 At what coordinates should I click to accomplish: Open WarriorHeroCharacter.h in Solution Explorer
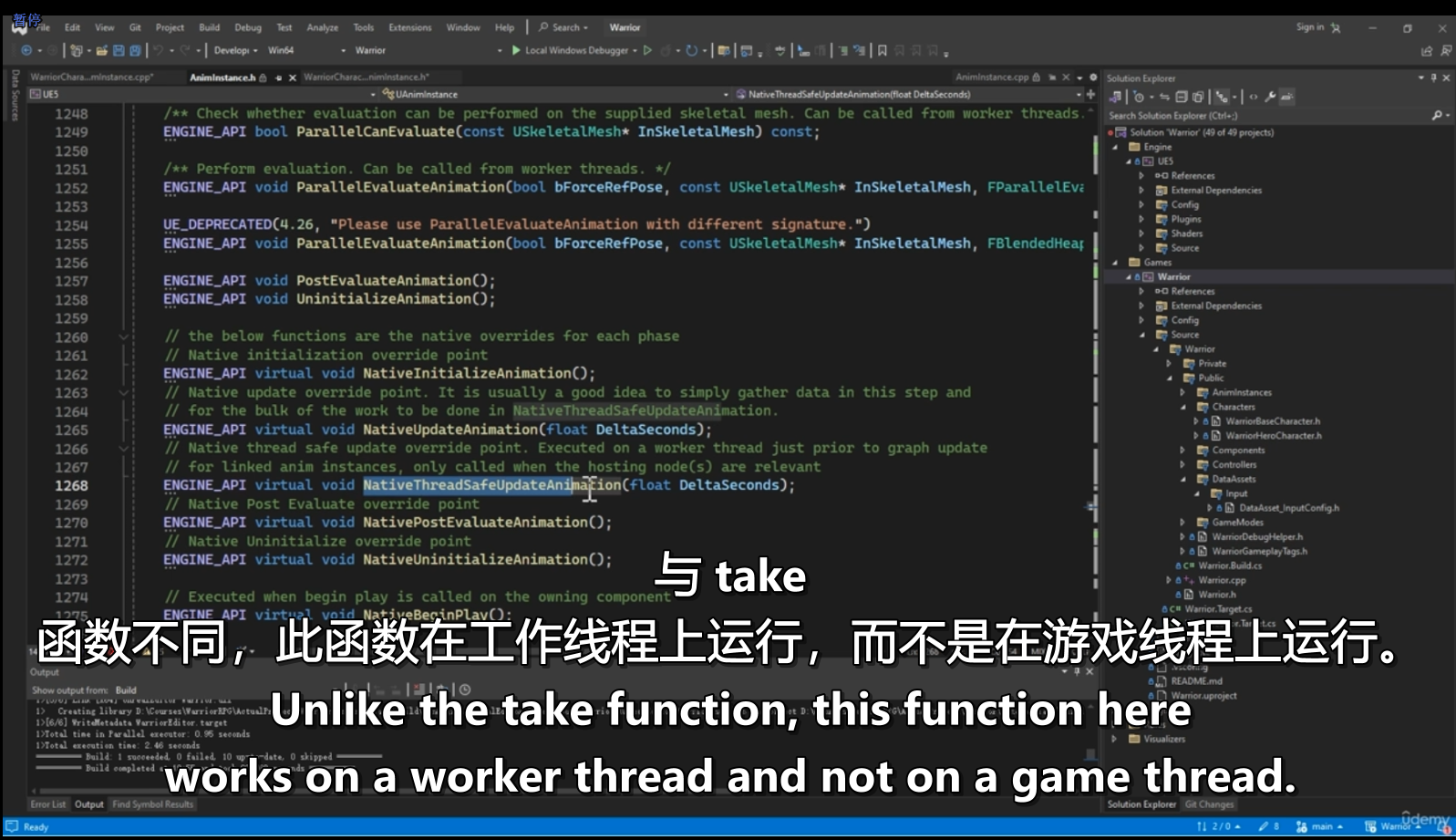pos(1273,436)
